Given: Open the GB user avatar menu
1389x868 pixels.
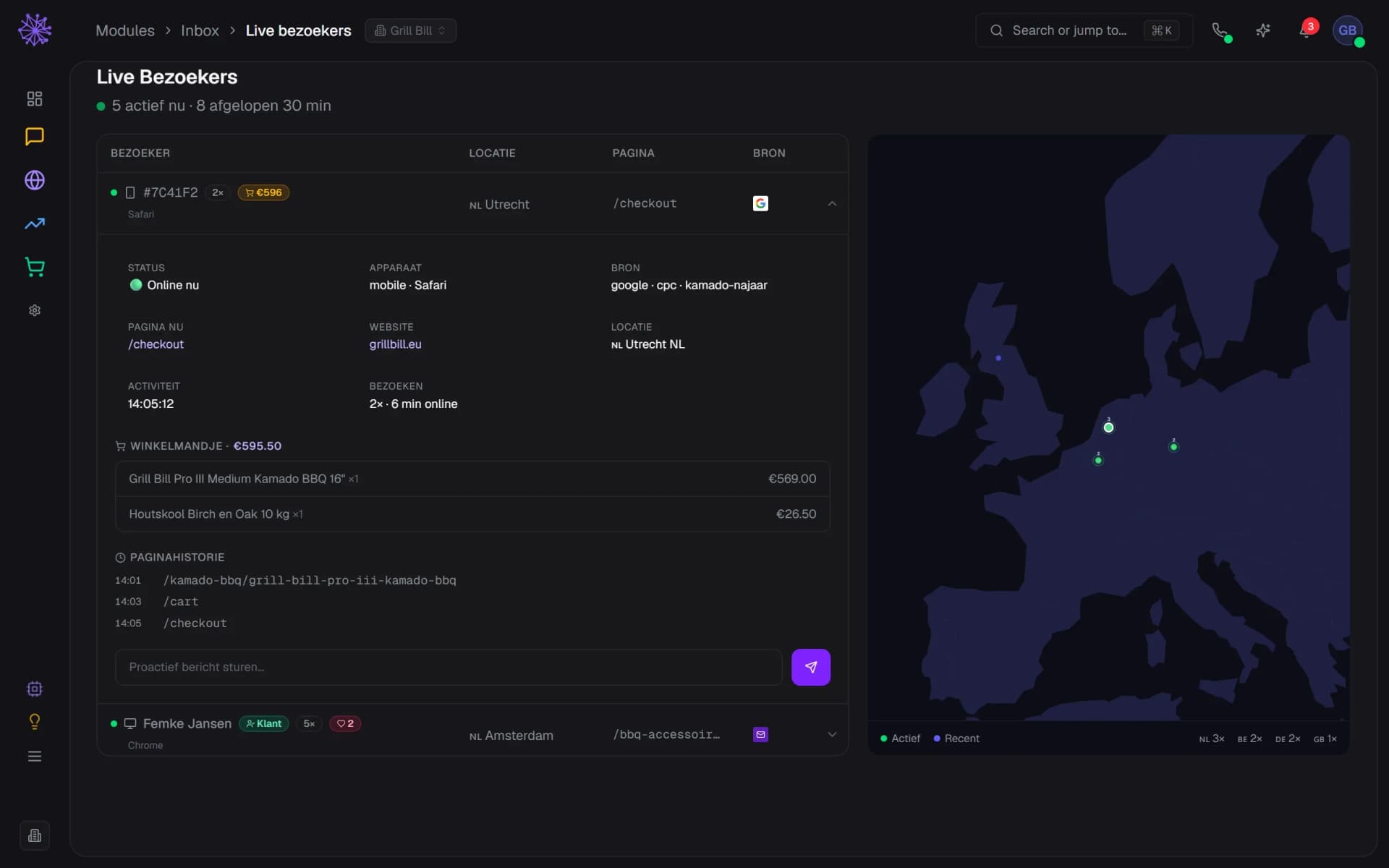Looking at the screenshot, I should 1348,30.
